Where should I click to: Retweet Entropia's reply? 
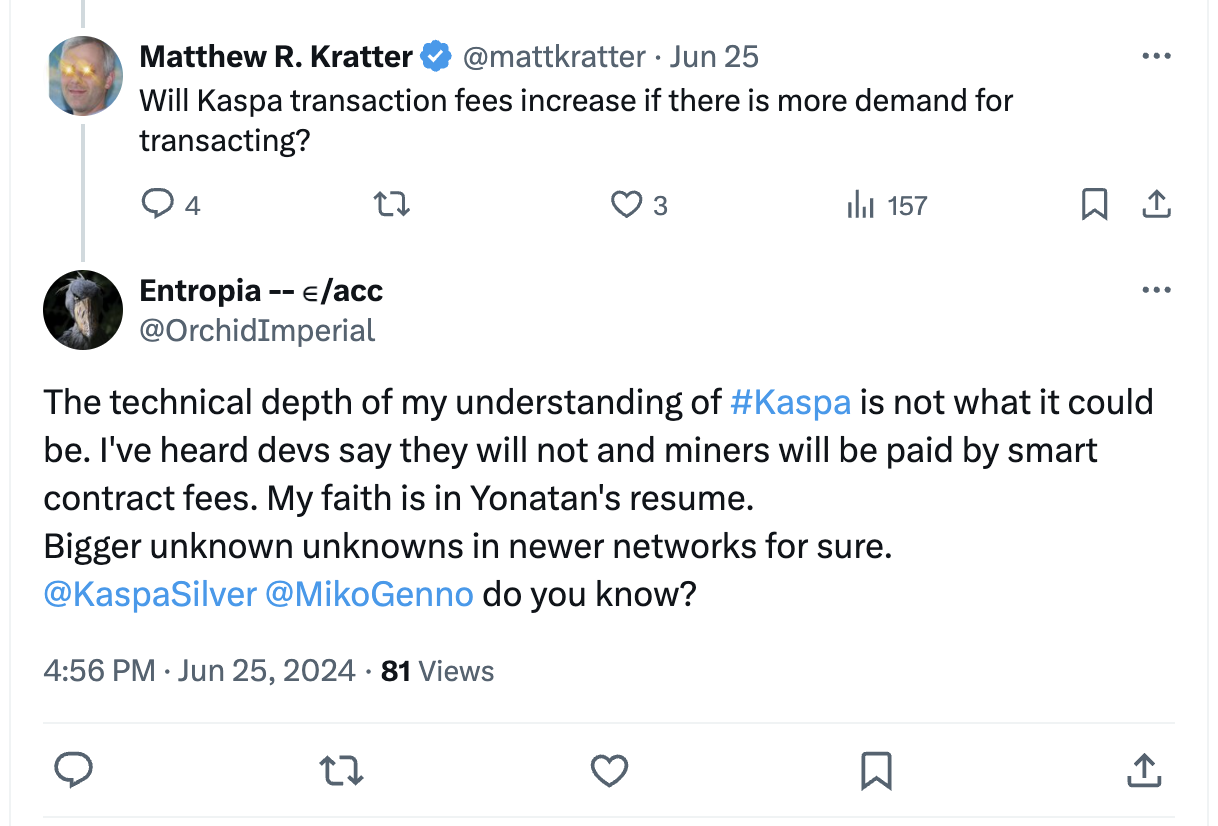(x=340, y=770)
